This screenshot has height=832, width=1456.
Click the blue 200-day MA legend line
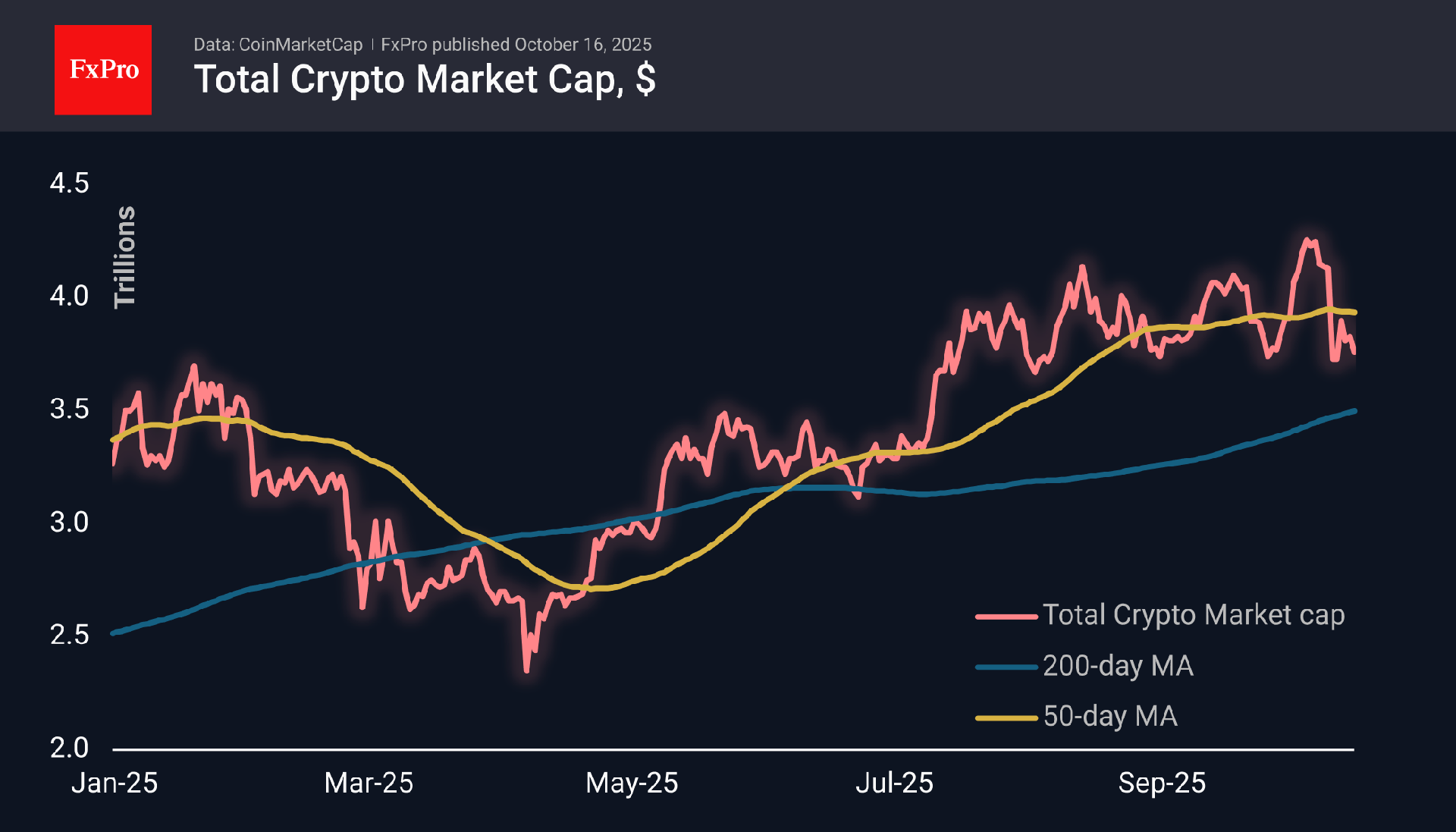pos(1006,667)
